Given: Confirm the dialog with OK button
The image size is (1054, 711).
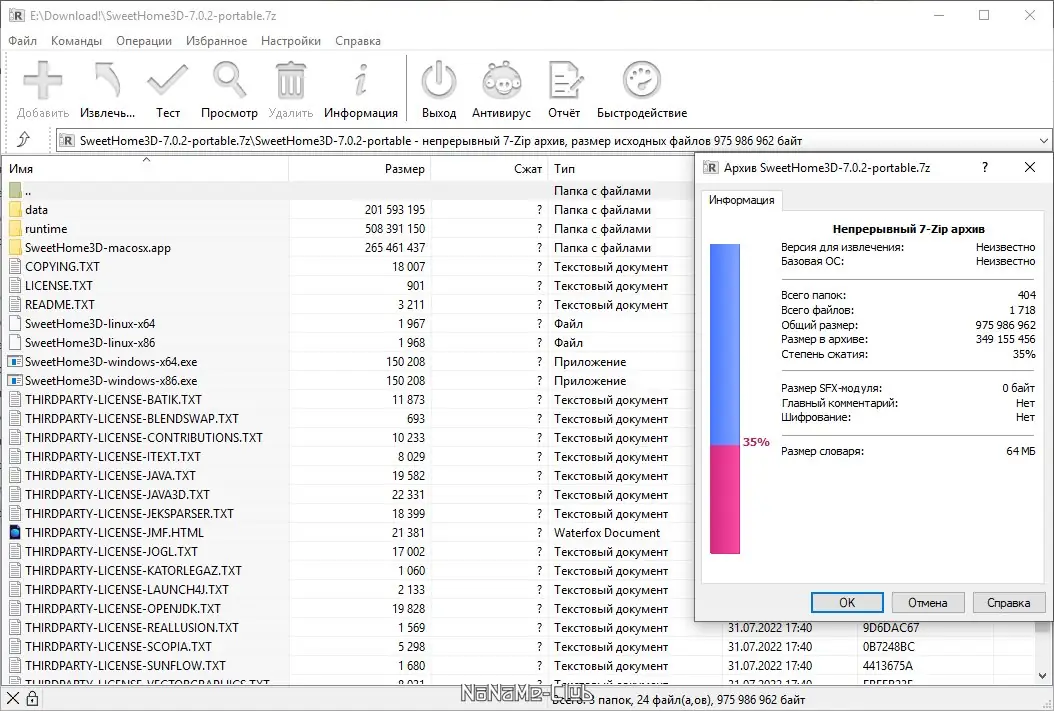Looking at the screenshot, I should 847,603.
